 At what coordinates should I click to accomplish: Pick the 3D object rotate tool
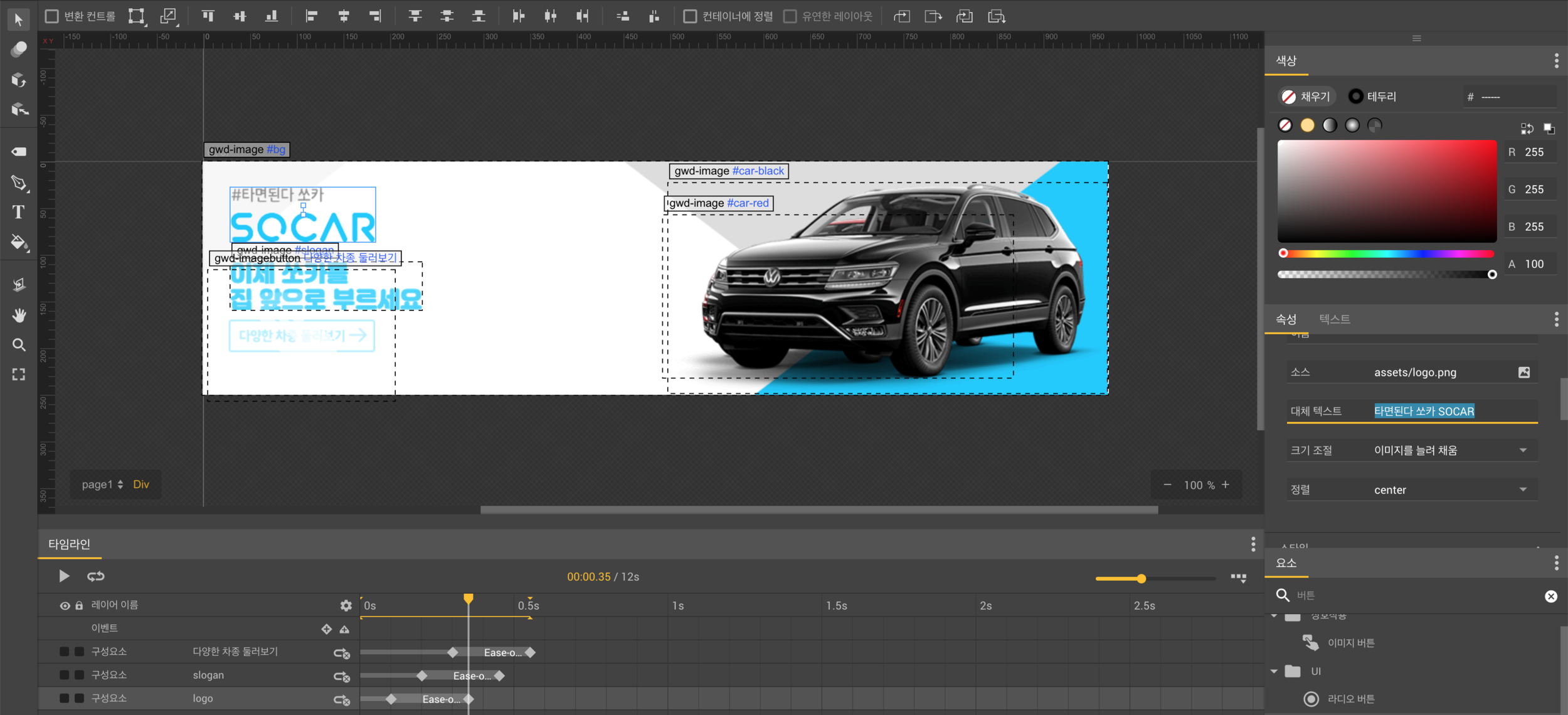[x=18, y=80]
